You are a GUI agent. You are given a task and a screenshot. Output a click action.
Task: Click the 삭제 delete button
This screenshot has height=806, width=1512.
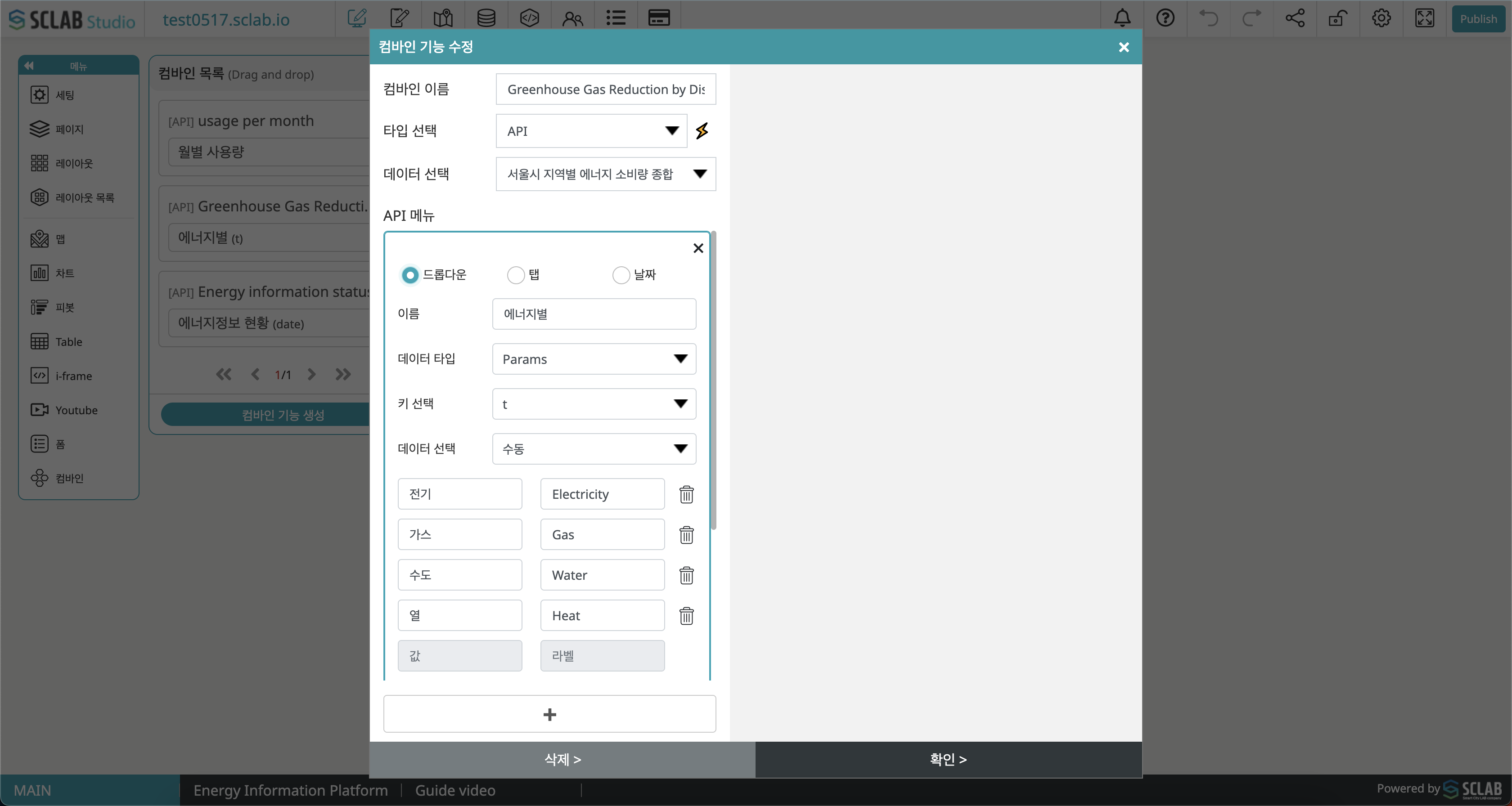pos(562,760)
